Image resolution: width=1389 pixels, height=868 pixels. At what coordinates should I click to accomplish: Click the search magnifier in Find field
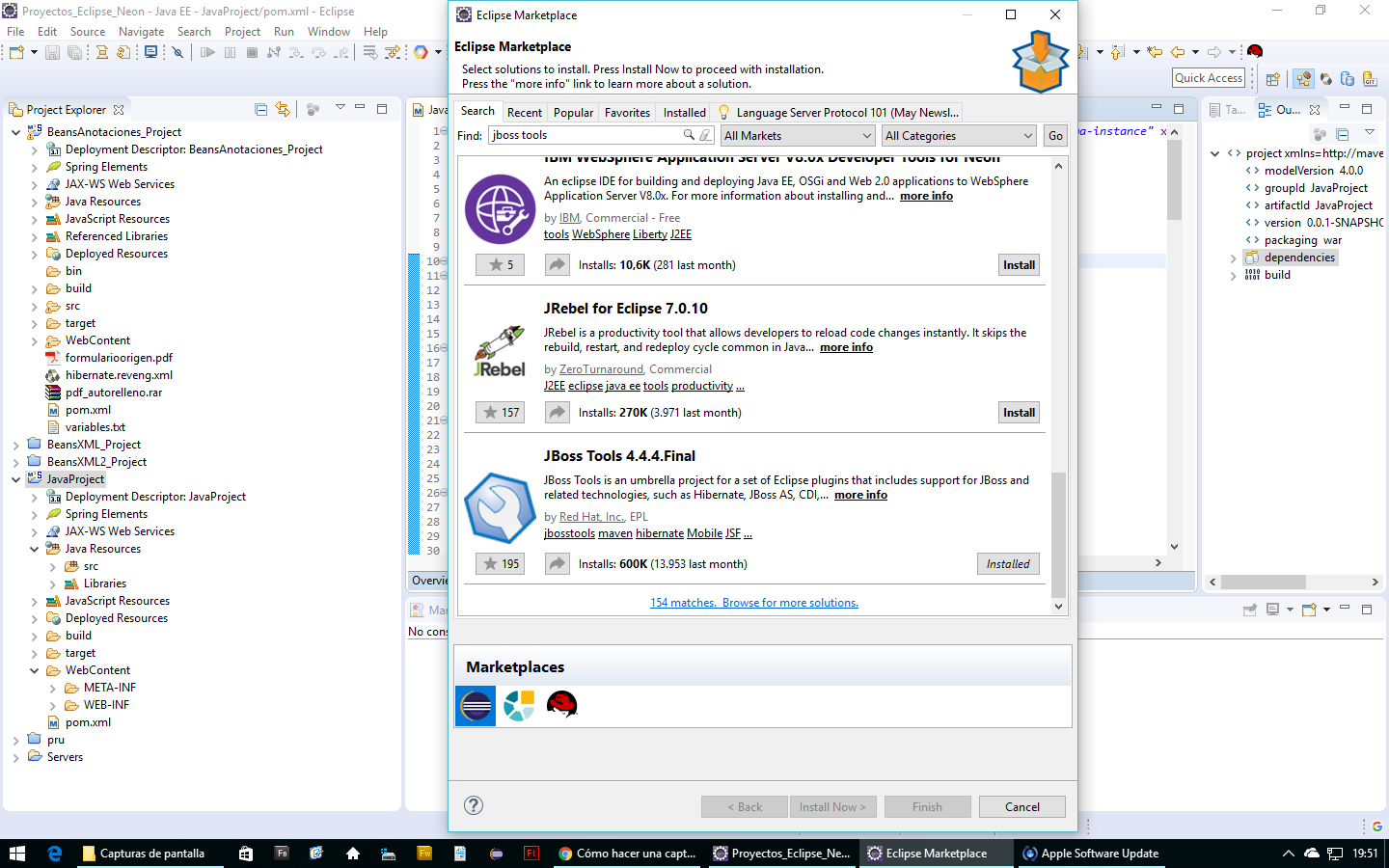[689, 135]
